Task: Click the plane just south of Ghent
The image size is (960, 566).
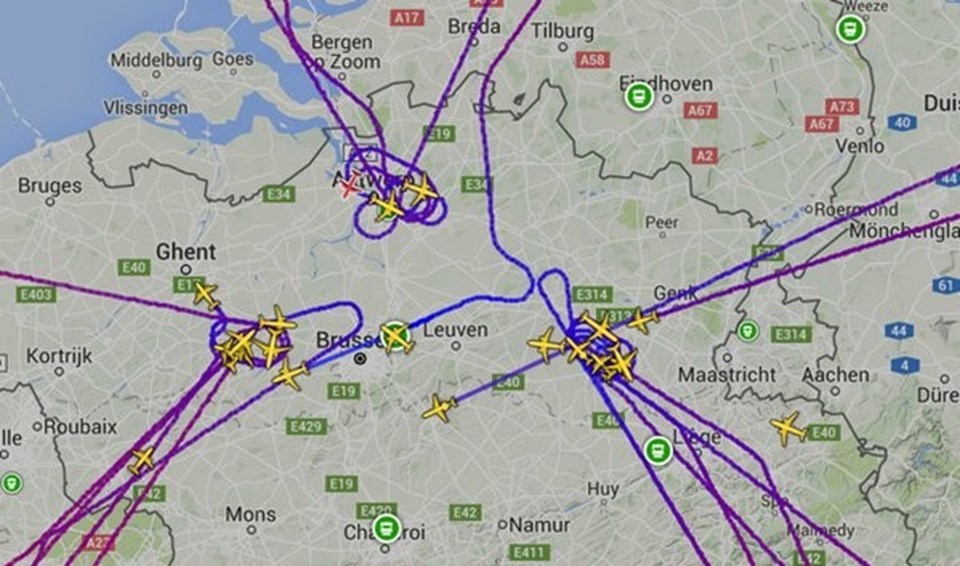Action: pos(206,295)
